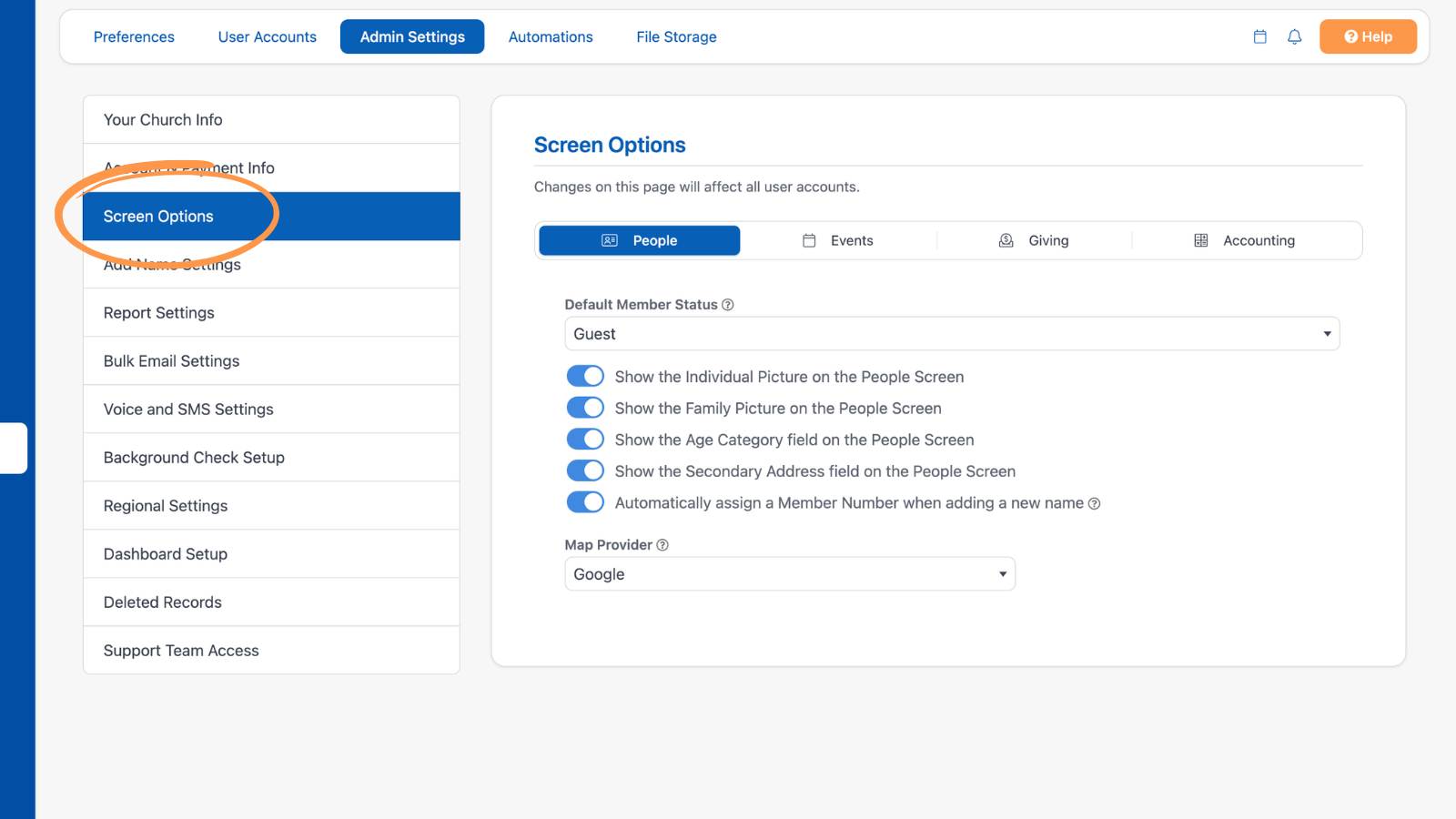The width and height of the screenshot is (1456, 819).
Task: Open File Storage
Action: pyautogui.click(x=676, y=36)
